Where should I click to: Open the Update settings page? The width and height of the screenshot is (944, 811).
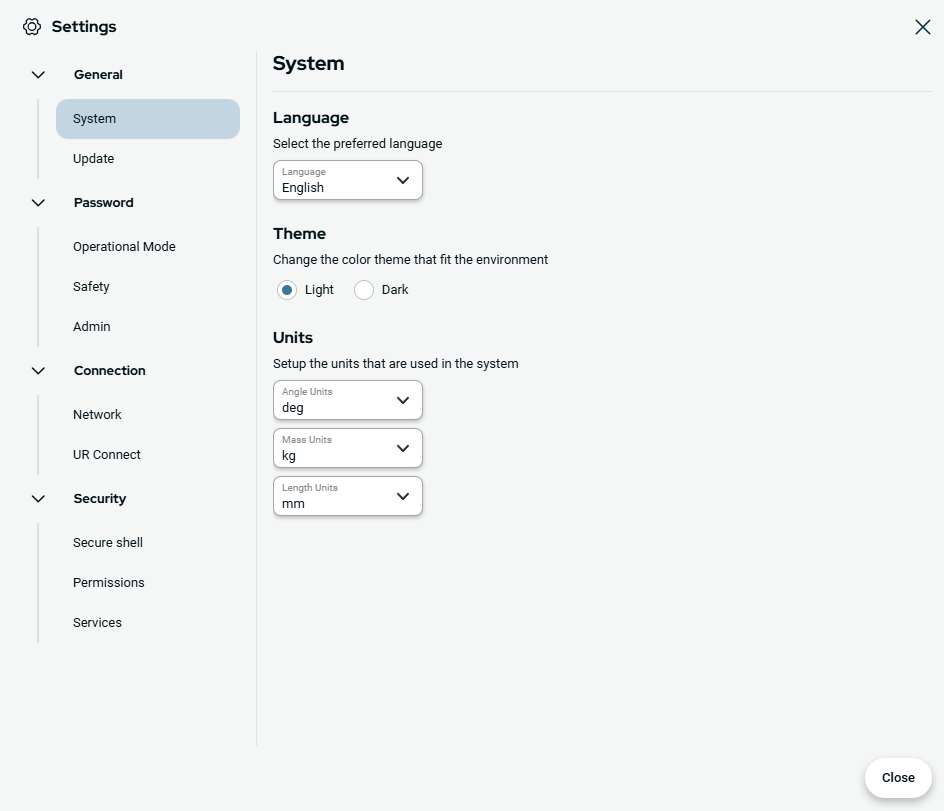click(x=94, y=159)
